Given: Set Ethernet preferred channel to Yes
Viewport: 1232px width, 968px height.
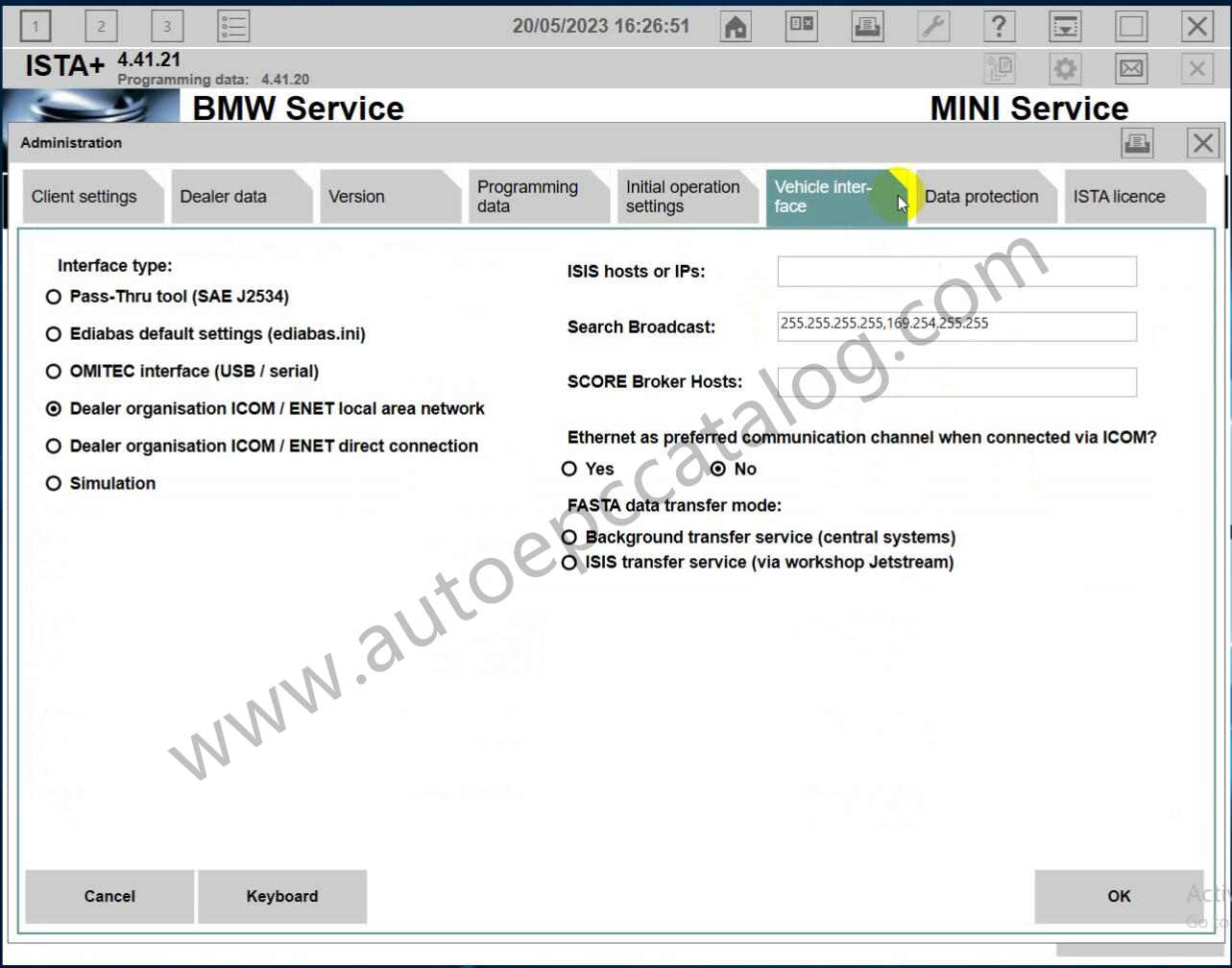Looking at the screenshot, I should [x=569, y=469].
